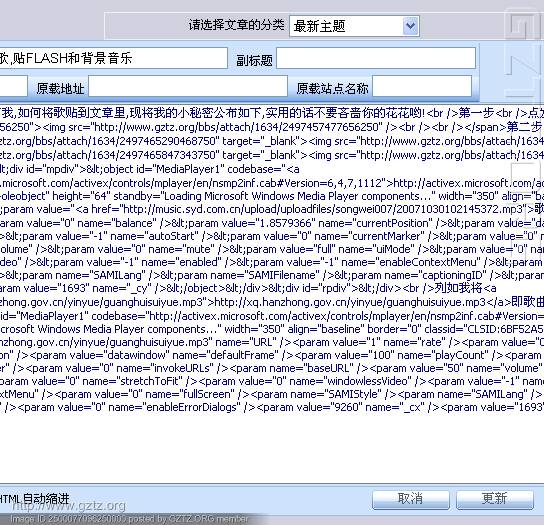Focus the 原载站点名称 site name input
The height and width of the screenshot is (525, 544).
422,86
